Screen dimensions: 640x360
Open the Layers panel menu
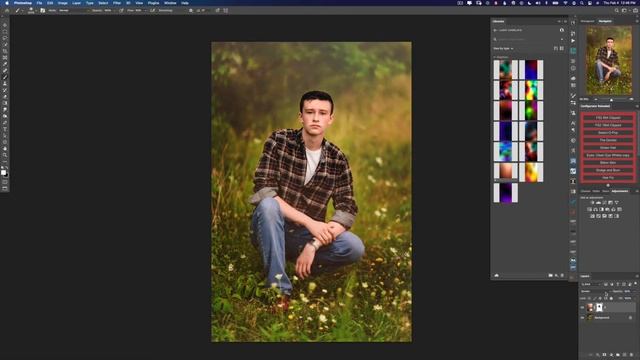point(637,276)
